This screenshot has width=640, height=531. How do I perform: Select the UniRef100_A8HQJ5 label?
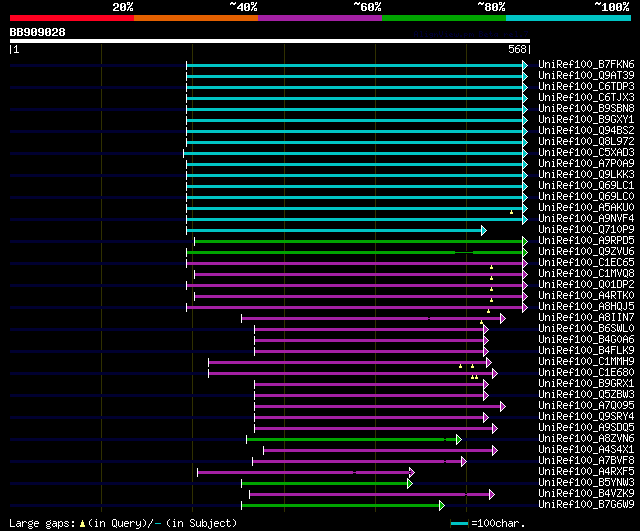(x=586, y=307)
